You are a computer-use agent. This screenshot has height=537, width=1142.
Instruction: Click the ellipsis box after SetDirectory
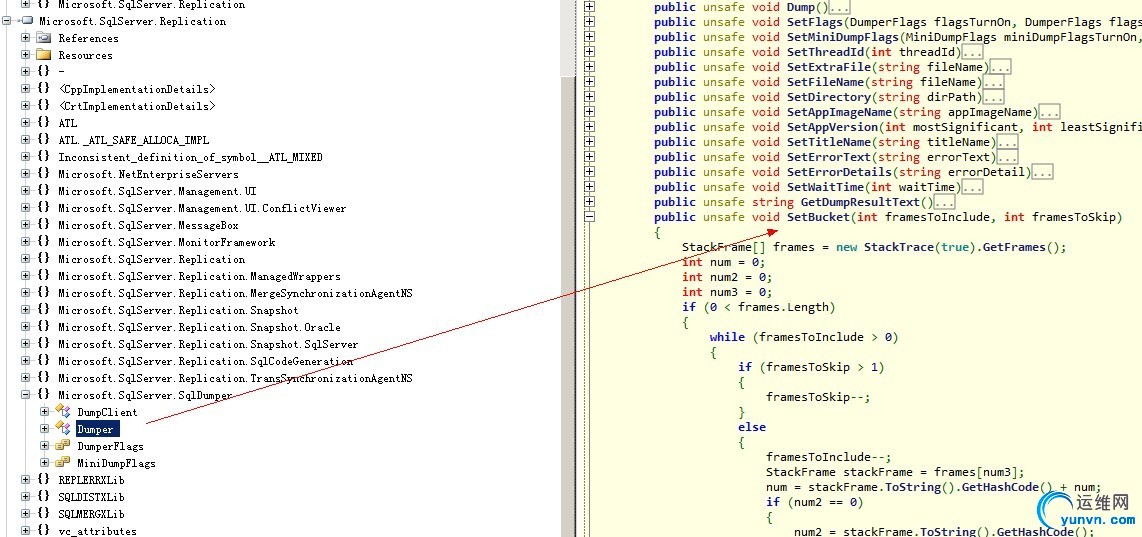click(x=993, y=98)
